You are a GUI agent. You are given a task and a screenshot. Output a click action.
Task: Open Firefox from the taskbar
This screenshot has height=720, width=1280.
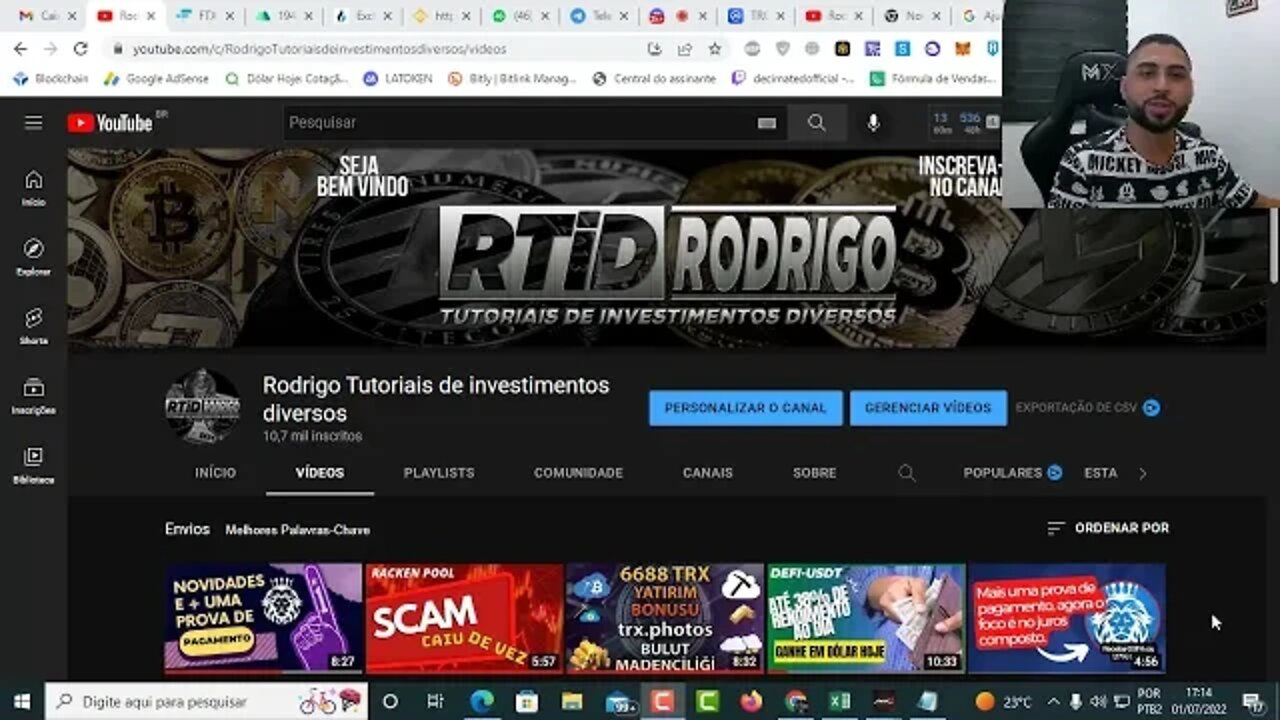click(x=751, y=701)
